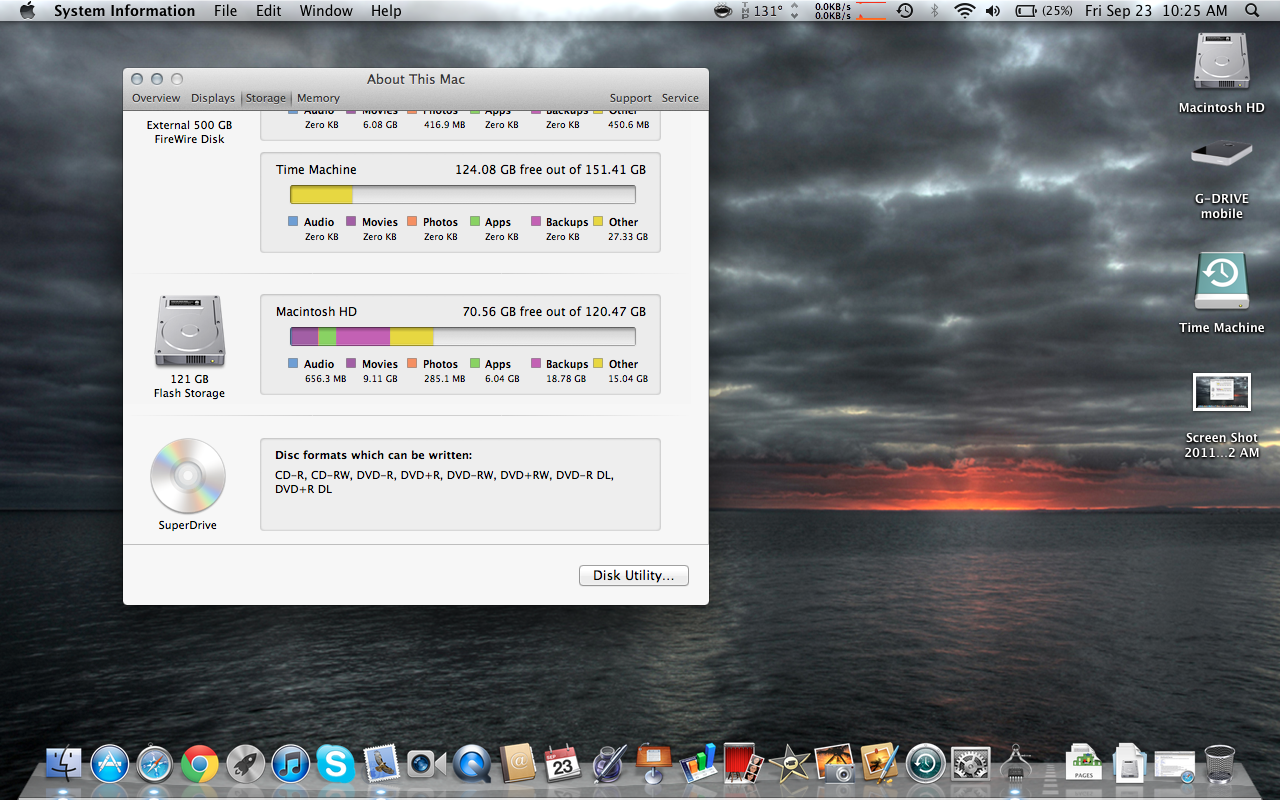Screen dimensions: 1280x800
Task: Open the Pages stack in Dock
Action: (x=1084, y=765)
